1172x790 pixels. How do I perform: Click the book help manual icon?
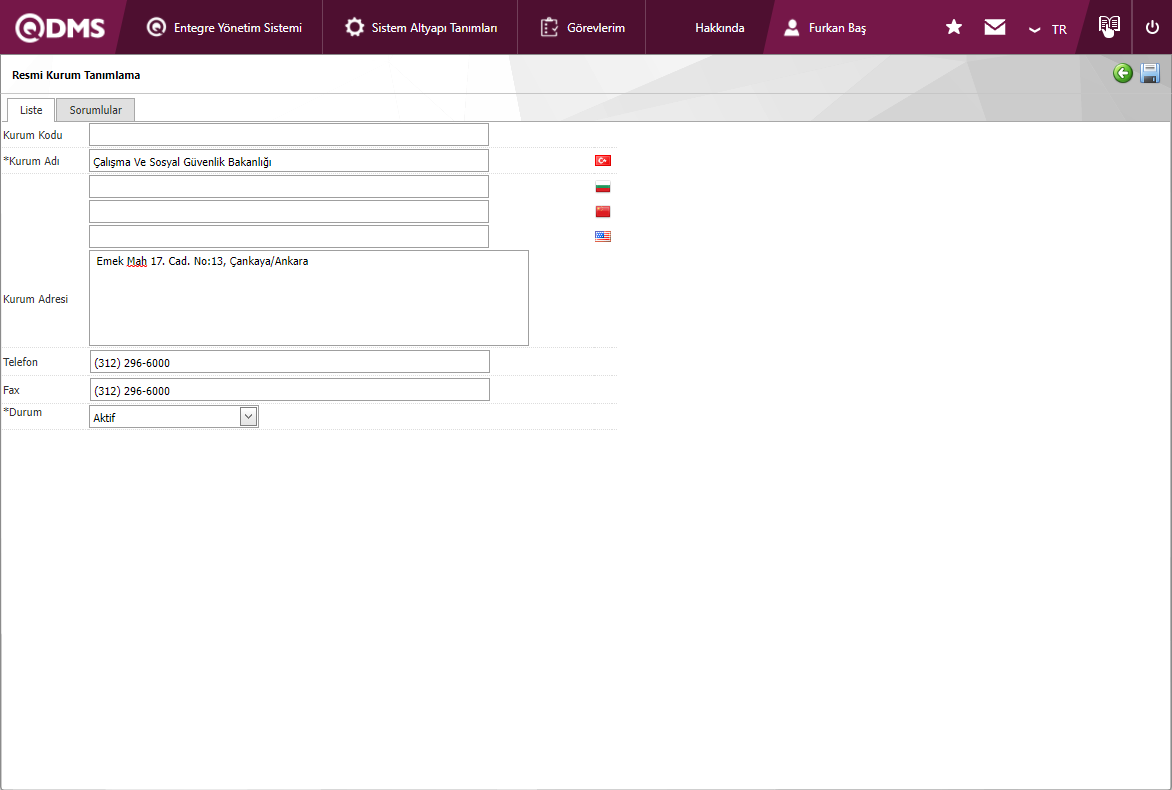tap(1108, 27)
